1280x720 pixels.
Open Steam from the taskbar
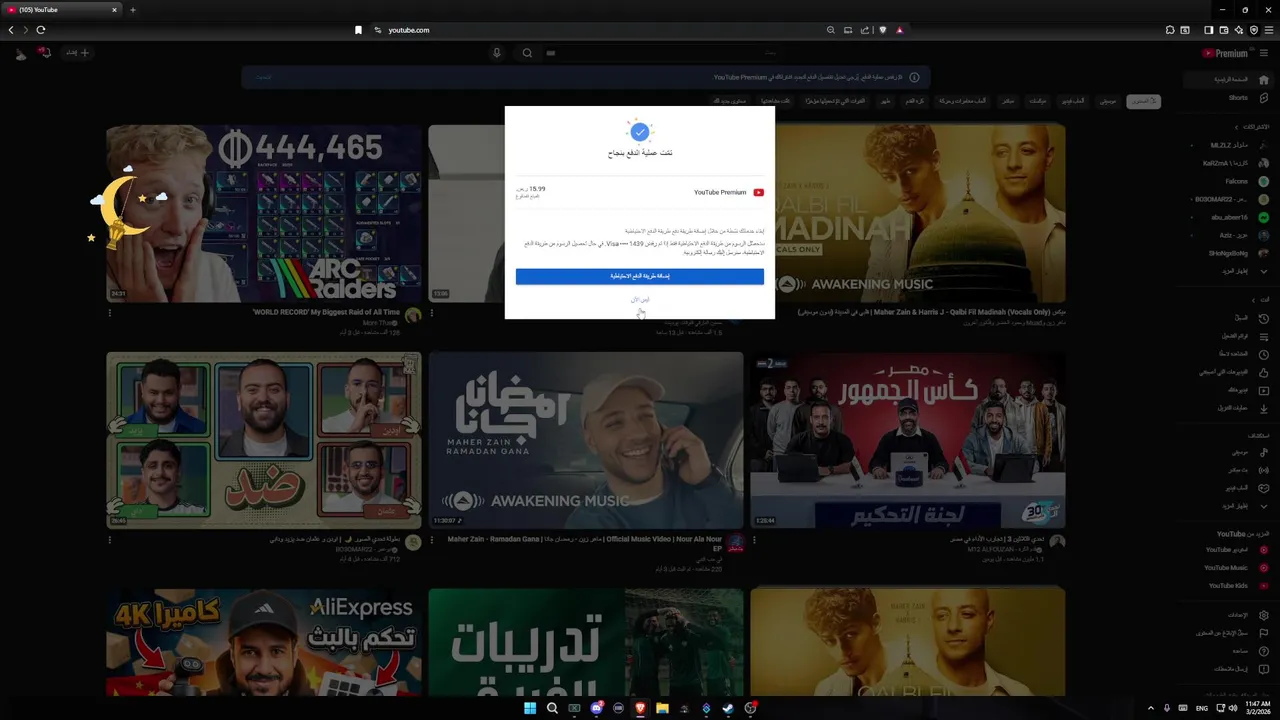click(x=728, y=708)
